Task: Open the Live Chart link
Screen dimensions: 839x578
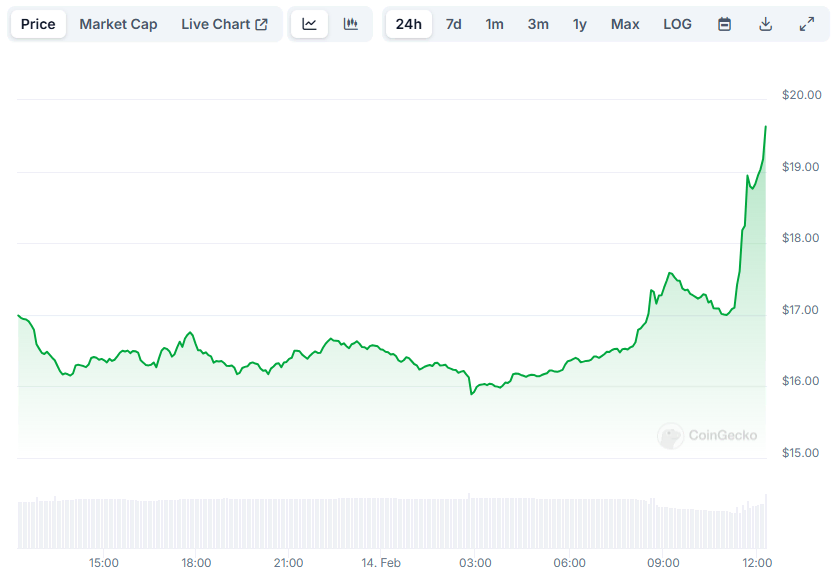Action: coord(224,24)
